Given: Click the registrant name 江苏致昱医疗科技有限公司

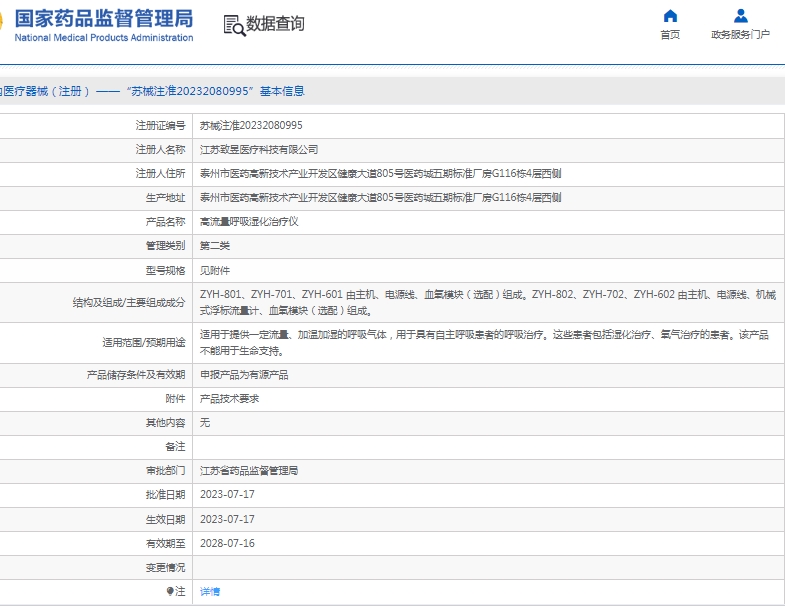Looking at the screenshot, I should (259, 150).
